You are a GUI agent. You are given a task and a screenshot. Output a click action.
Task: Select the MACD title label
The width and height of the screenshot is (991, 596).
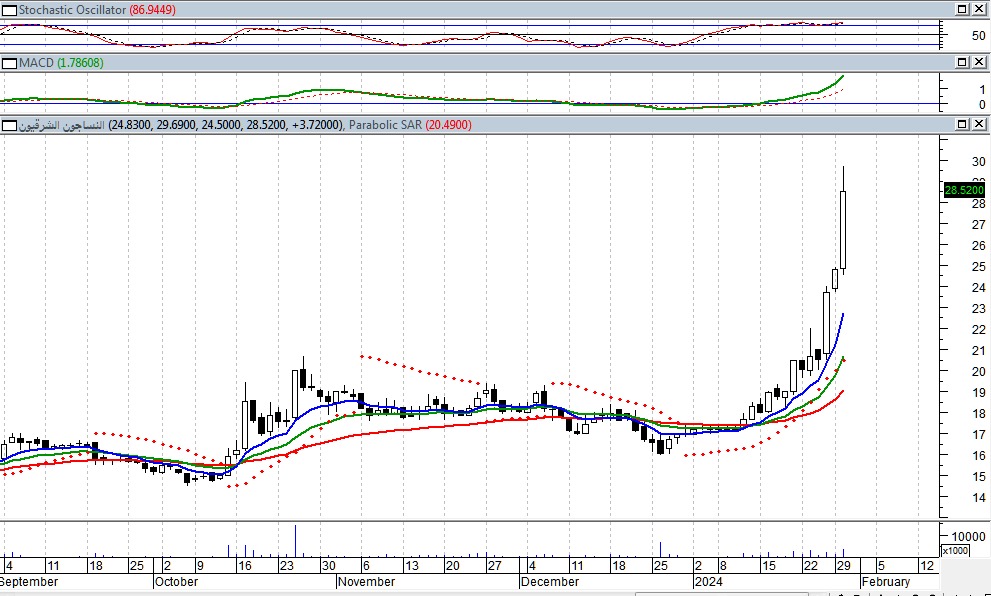[38, 63]
